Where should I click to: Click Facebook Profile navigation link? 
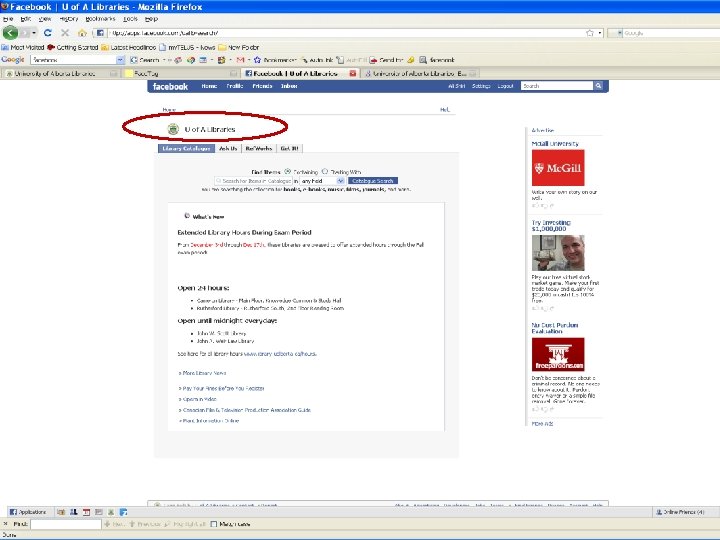[x=235, y=86]
